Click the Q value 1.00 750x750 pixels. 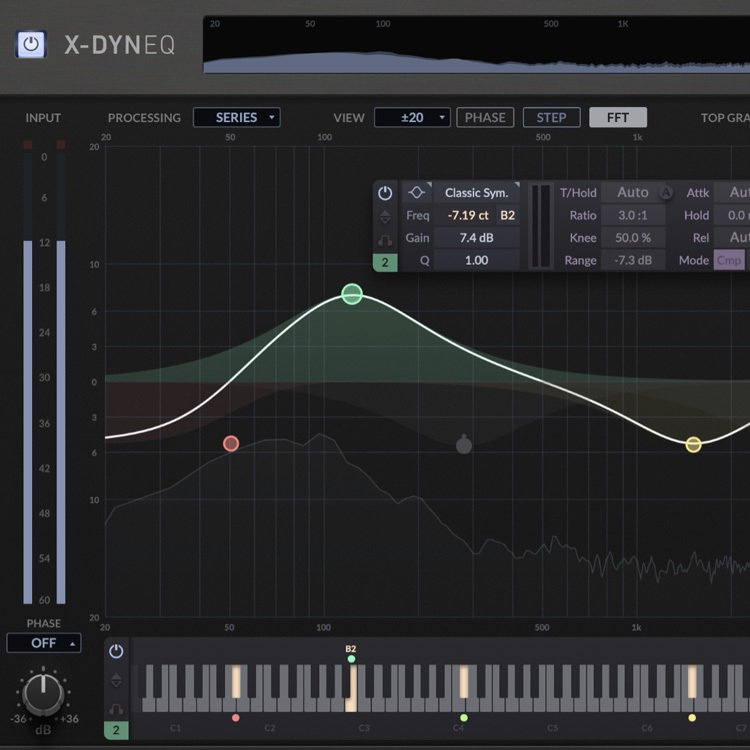click(x=476, y=260)
